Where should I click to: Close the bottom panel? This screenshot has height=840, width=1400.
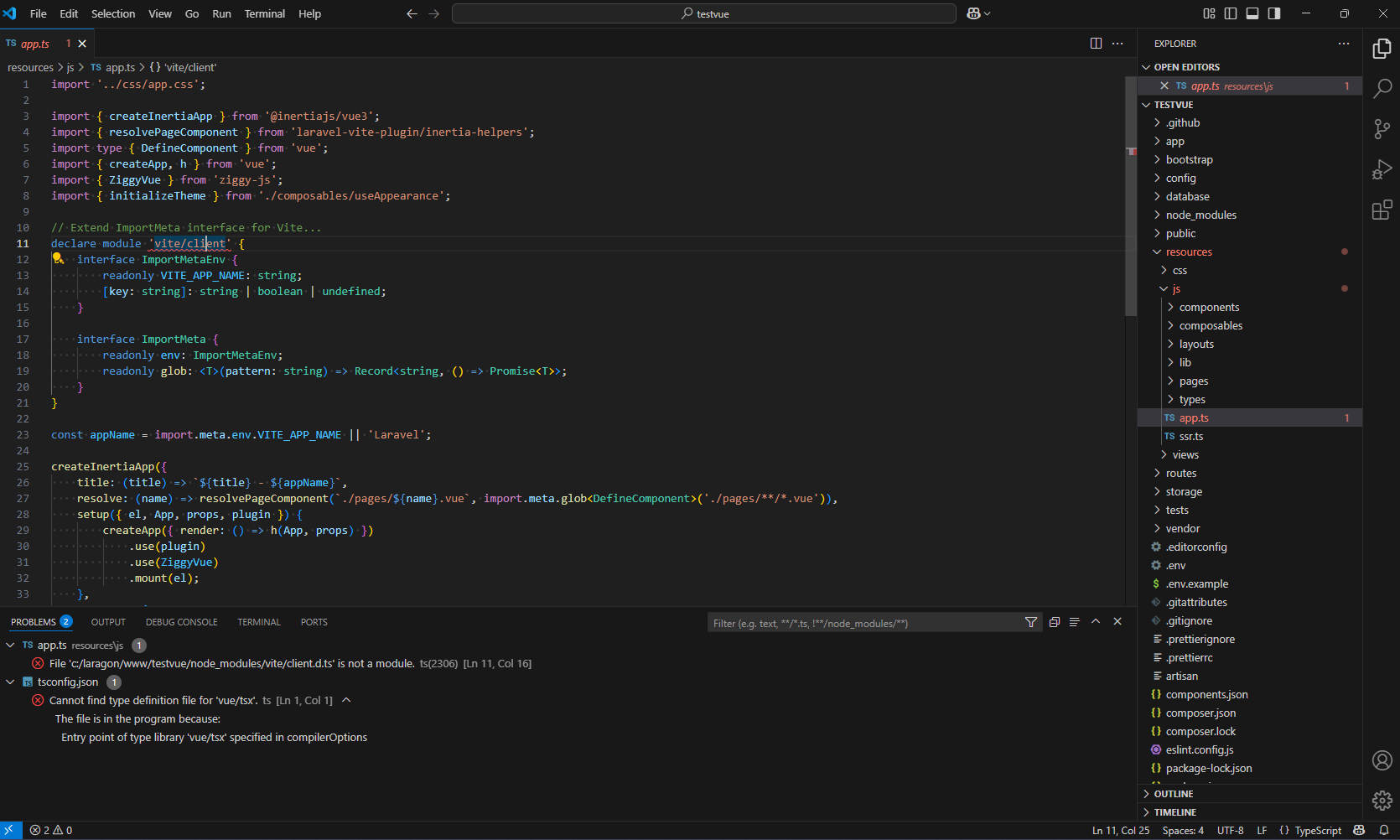pos(1117,622)
